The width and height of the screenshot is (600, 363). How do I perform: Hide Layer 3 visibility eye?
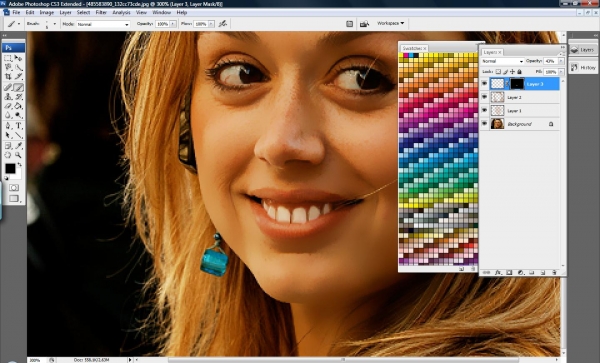484,83
